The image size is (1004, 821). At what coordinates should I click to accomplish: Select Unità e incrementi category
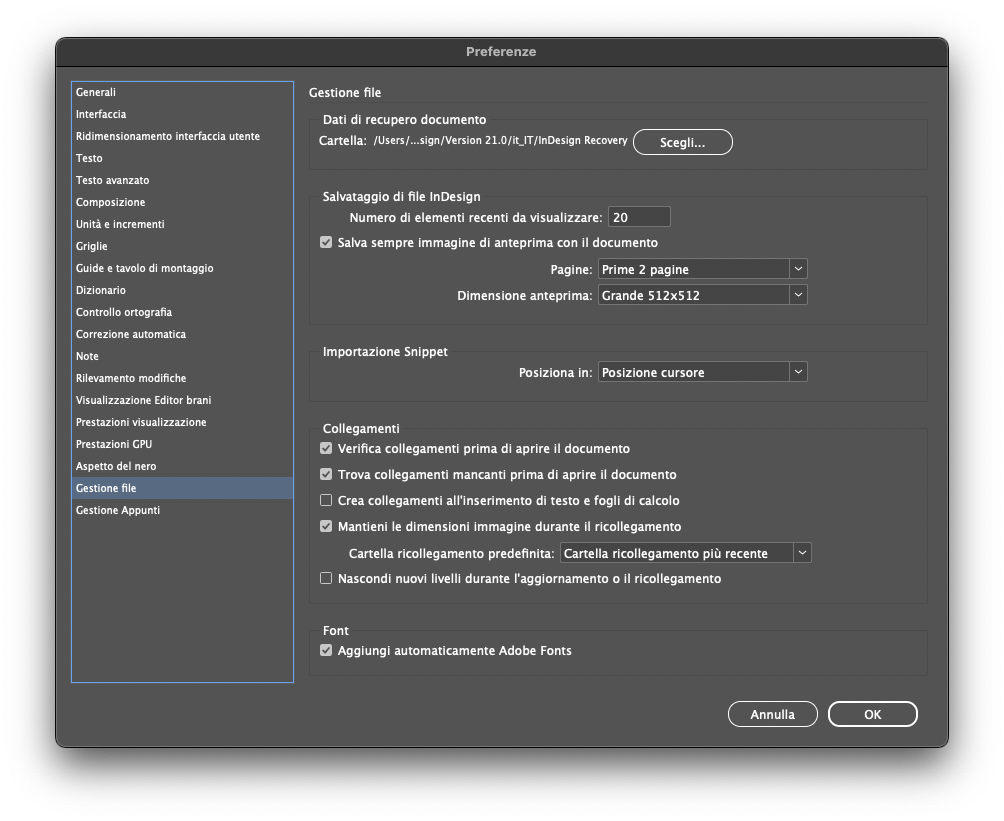[120, 224]
